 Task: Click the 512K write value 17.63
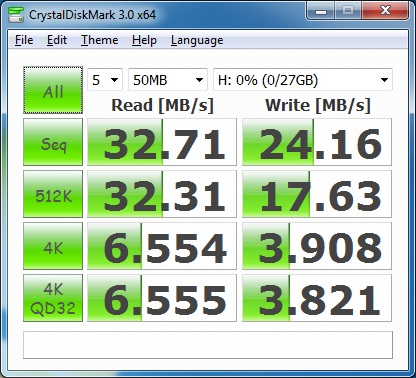tap(317, 194)
